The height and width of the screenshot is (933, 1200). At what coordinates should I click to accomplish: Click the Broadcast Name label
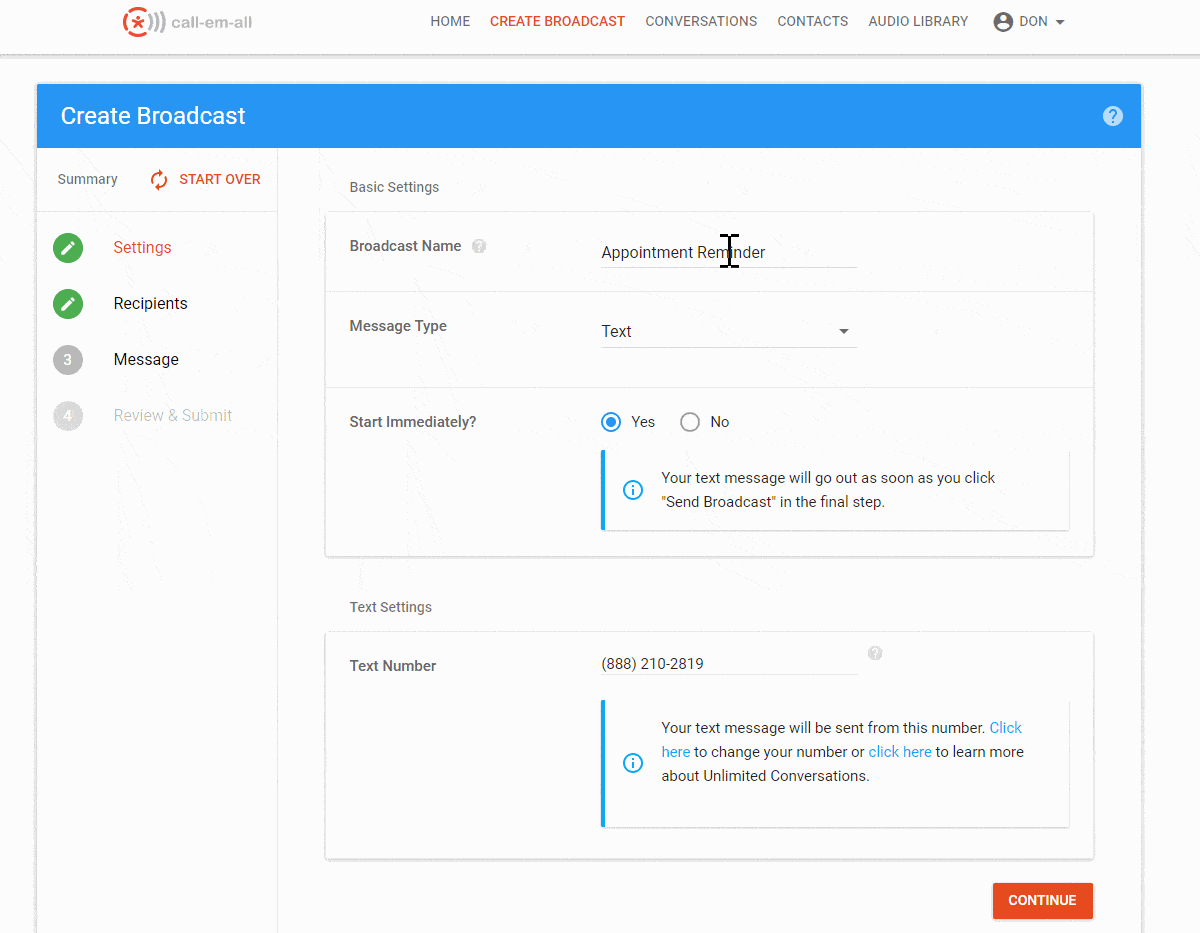(405, 246)
